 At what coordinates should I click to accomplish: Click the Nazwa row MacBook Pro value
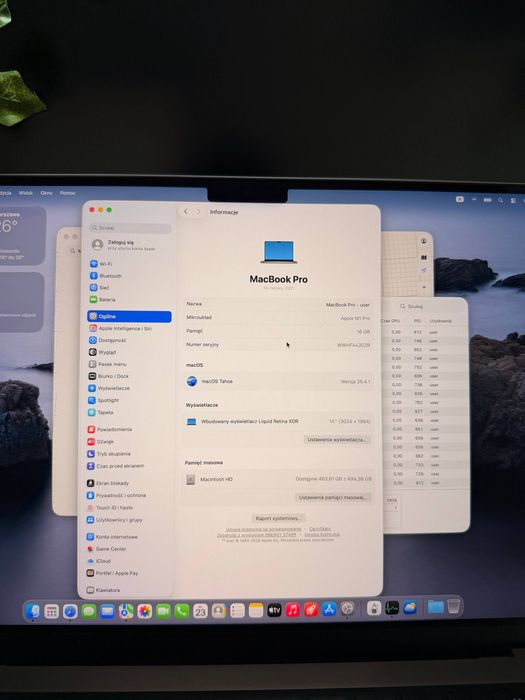click(x=347, y=305)
